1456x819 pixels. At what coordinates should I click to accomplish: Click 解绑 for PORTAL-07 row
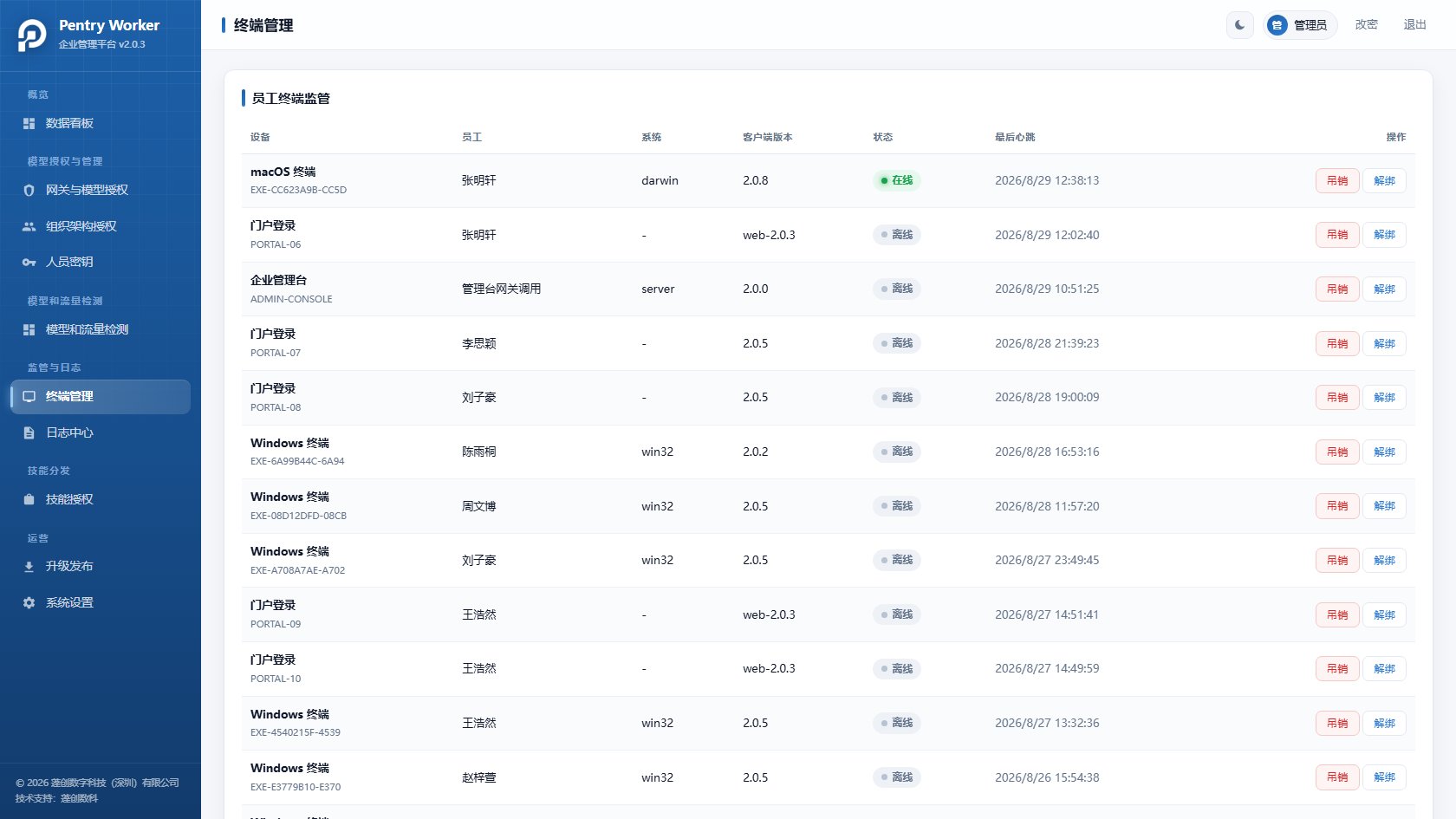tap(1384, 344)
